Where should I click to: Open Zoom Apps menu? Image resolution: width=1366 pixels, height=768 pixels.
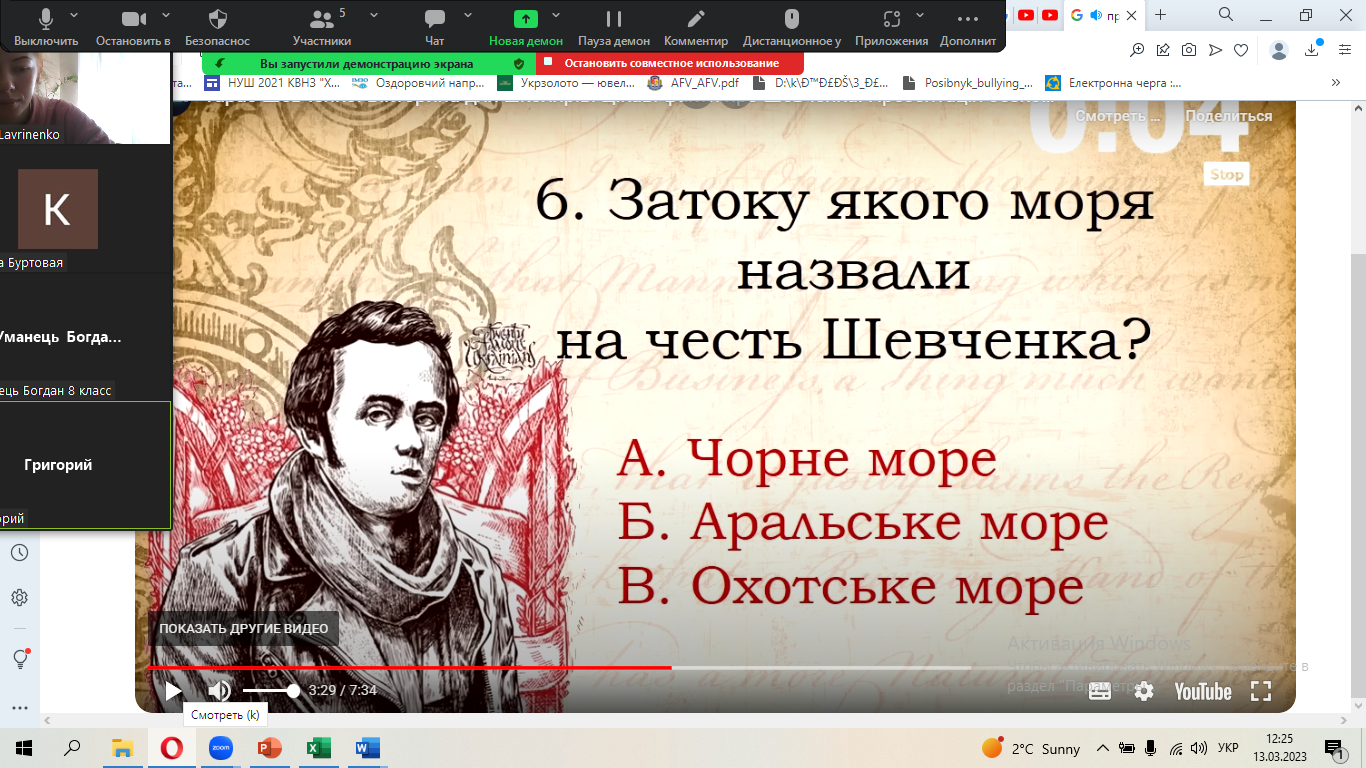coord(892,27)
